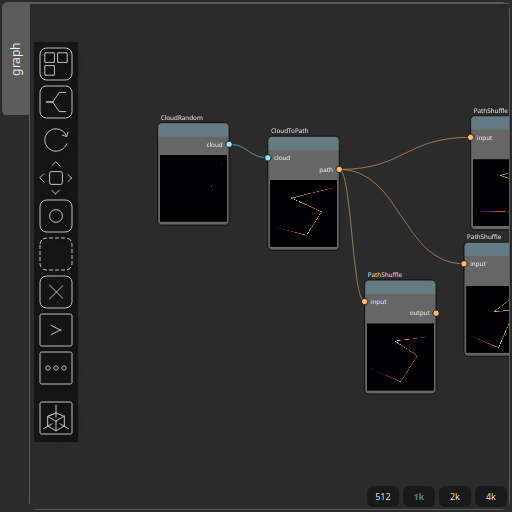
Task: Click the X icon in toolbar
Action: pos(56,292)
